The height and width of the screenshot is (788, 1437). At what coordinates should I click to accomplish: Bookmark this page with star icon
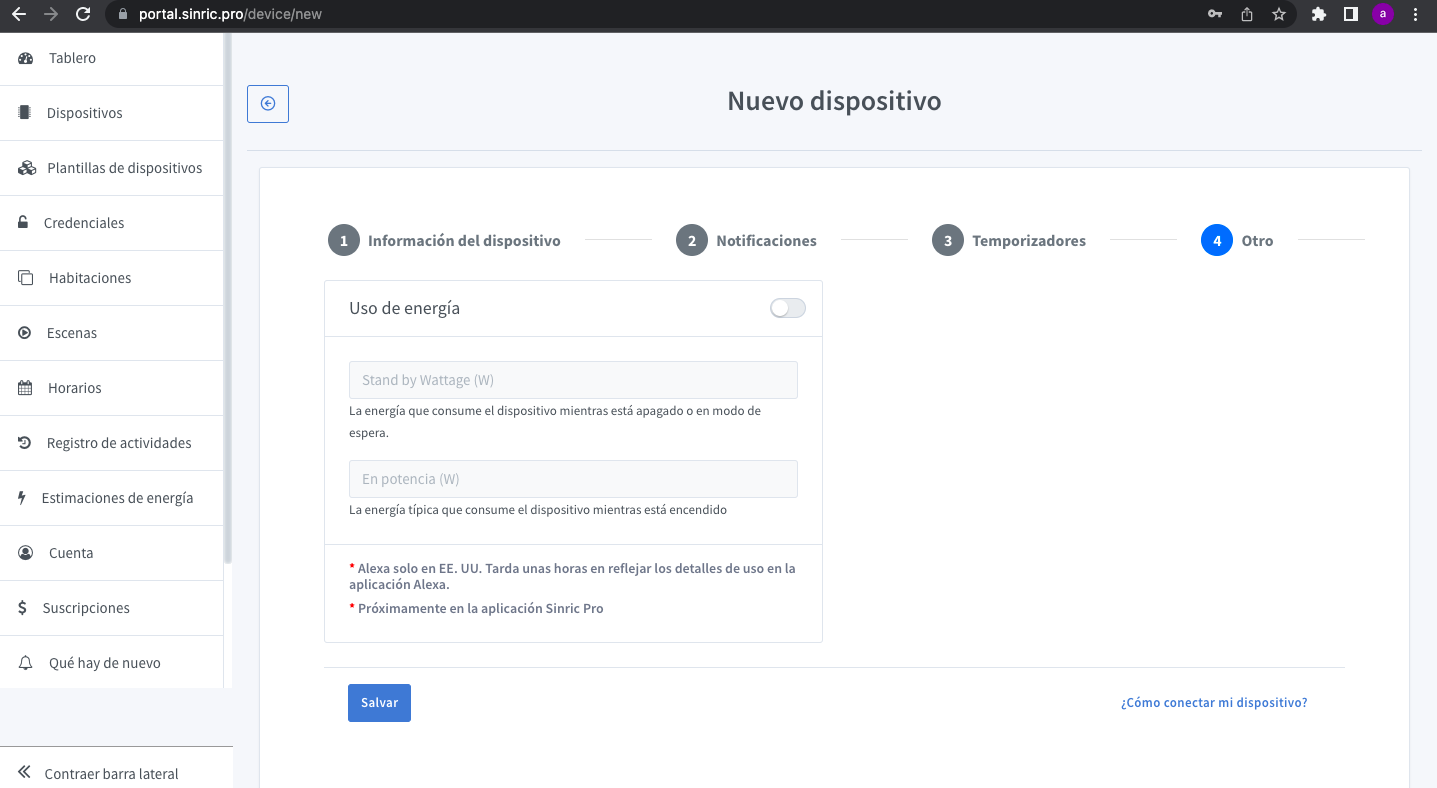[x=1278, y=14]
